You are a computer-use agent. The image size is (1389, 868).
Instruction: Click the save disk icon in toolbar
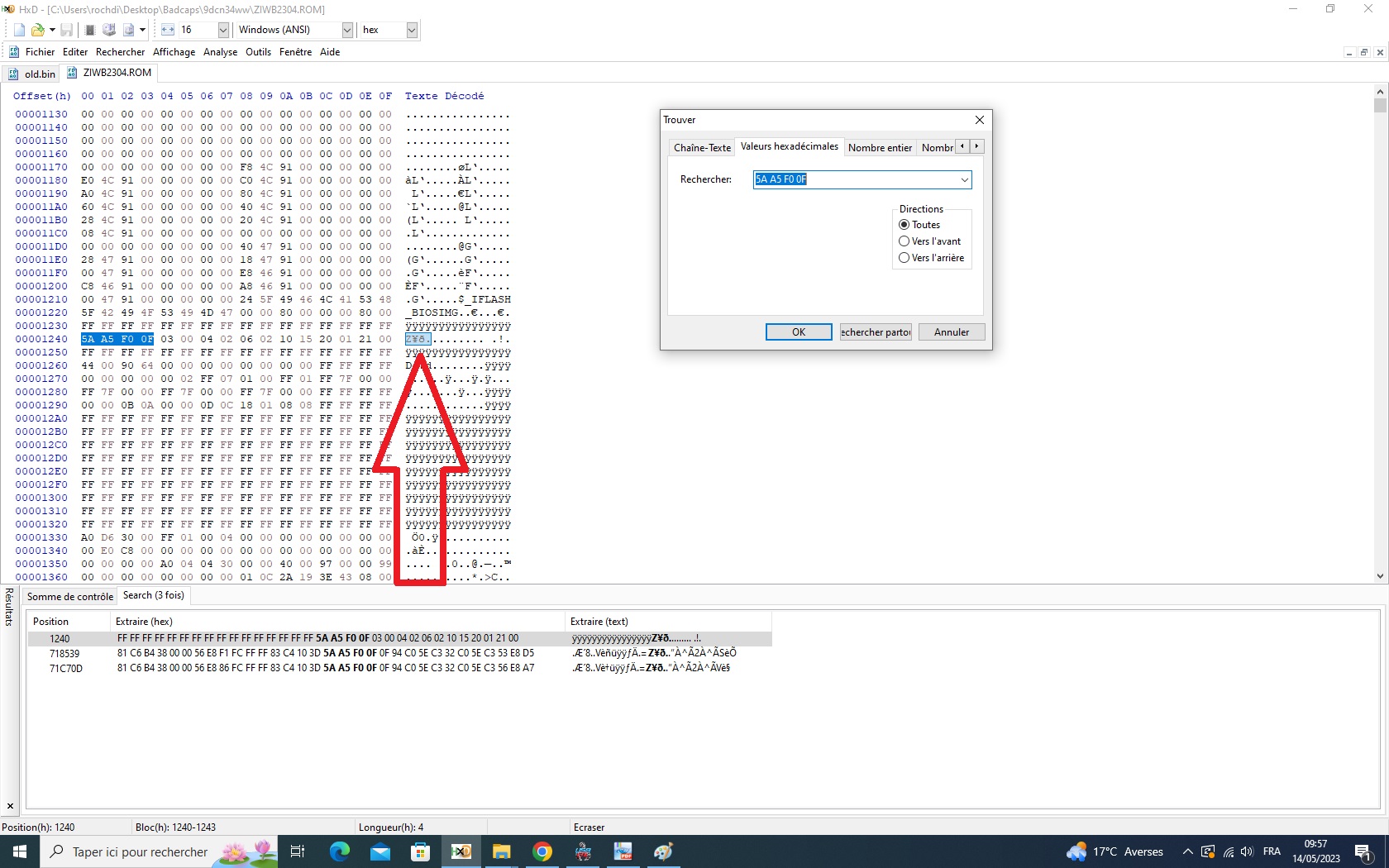tap(67, 30)
